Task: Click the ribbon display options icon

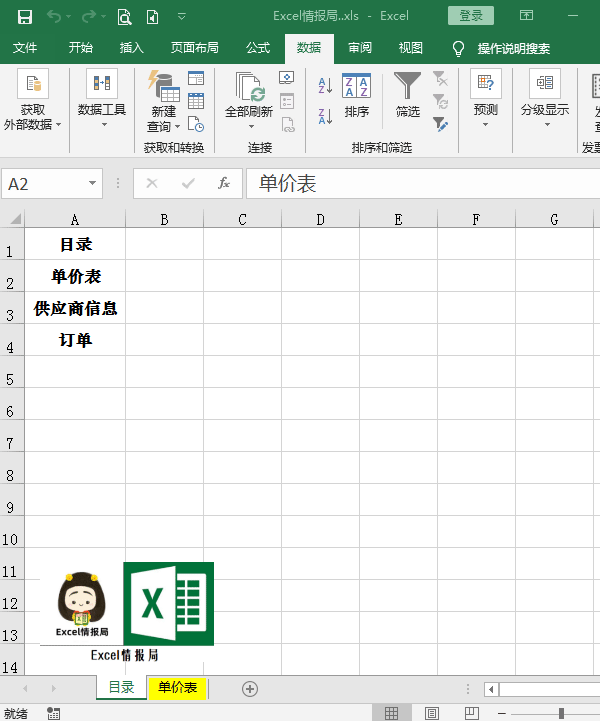Action: point(526,16)
